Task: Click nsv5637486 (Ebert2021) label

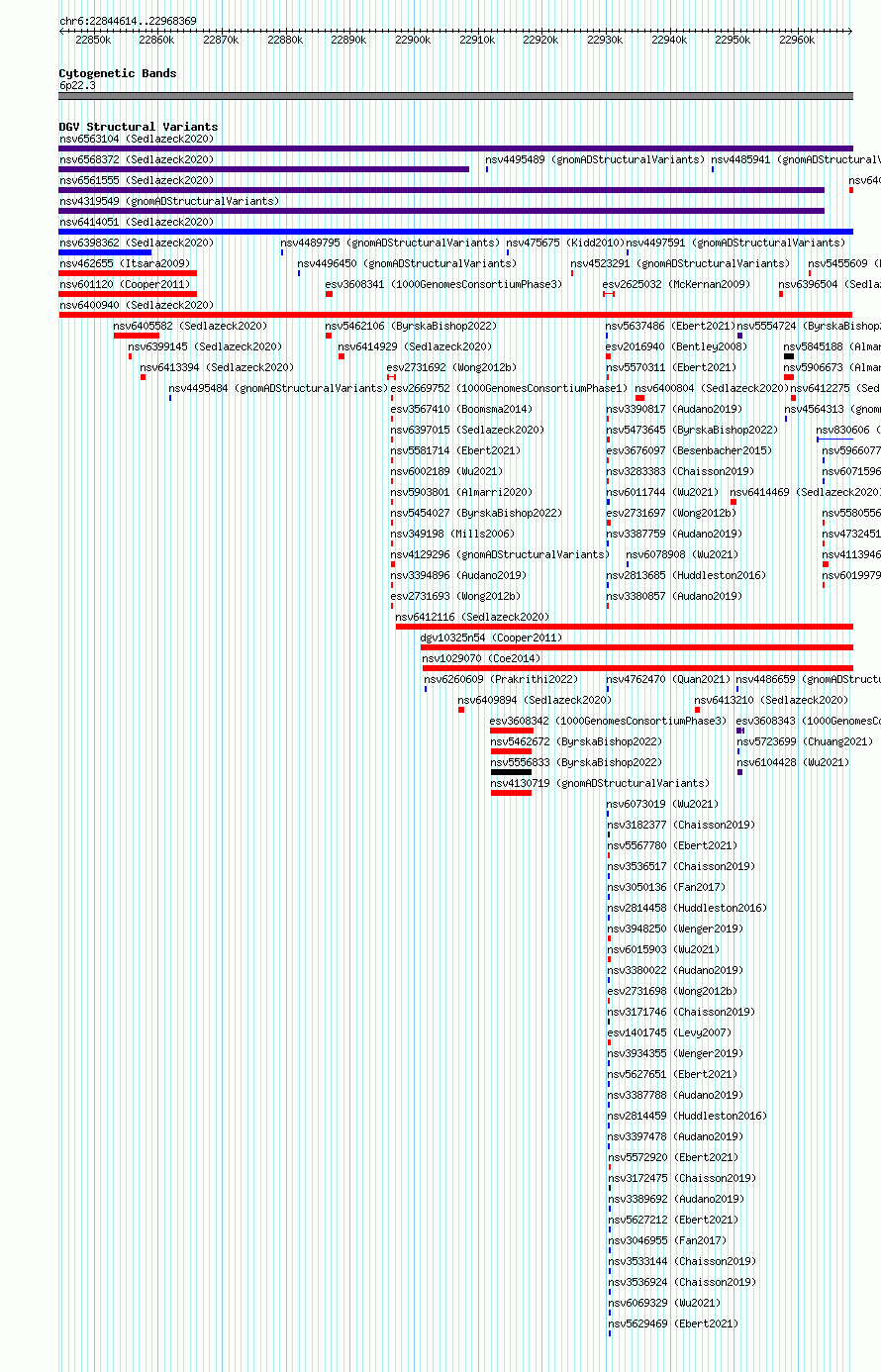Action: [671, 326]
